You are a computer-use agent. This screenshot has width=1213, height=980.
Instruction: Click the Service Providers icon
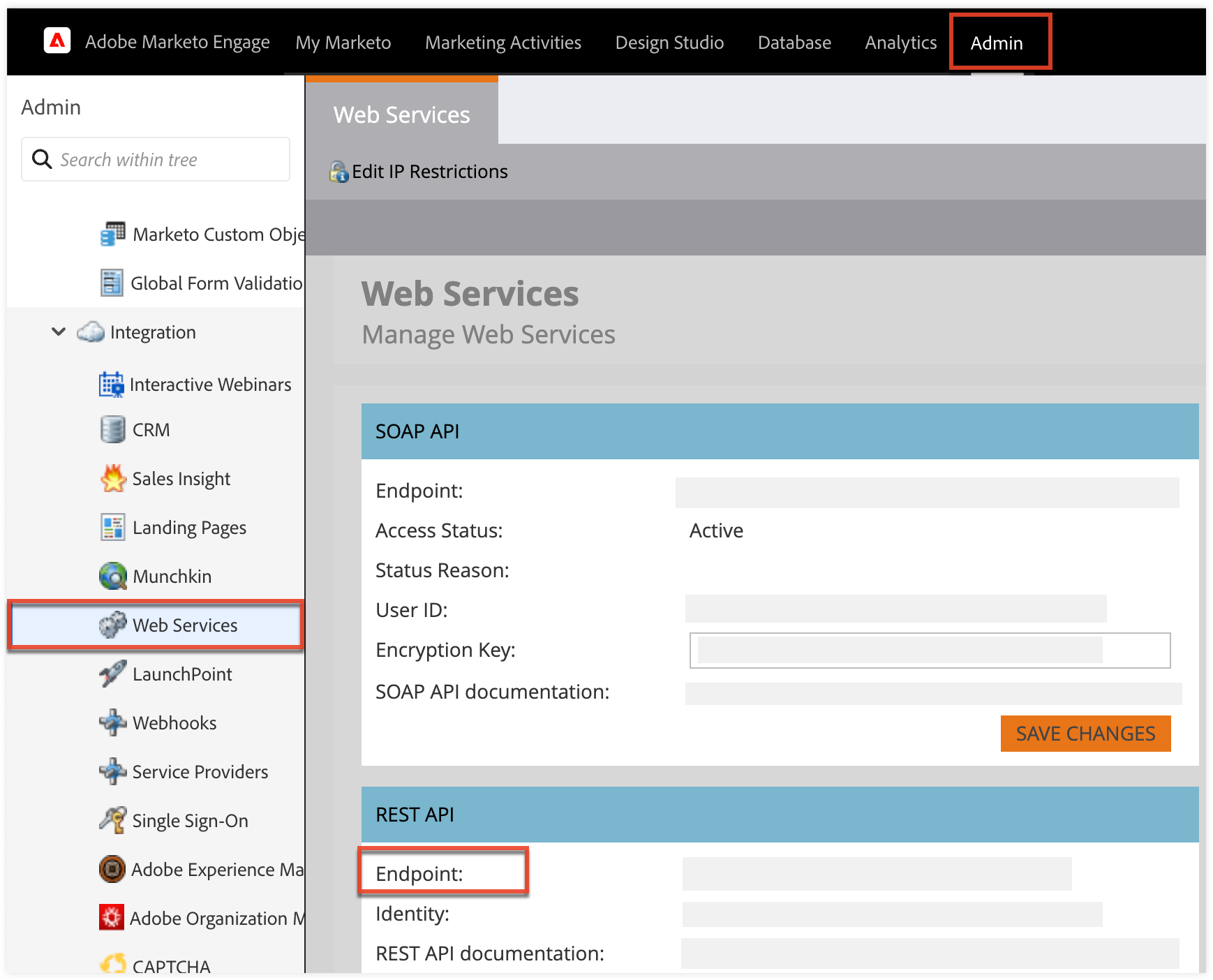[x=112, y=771]
